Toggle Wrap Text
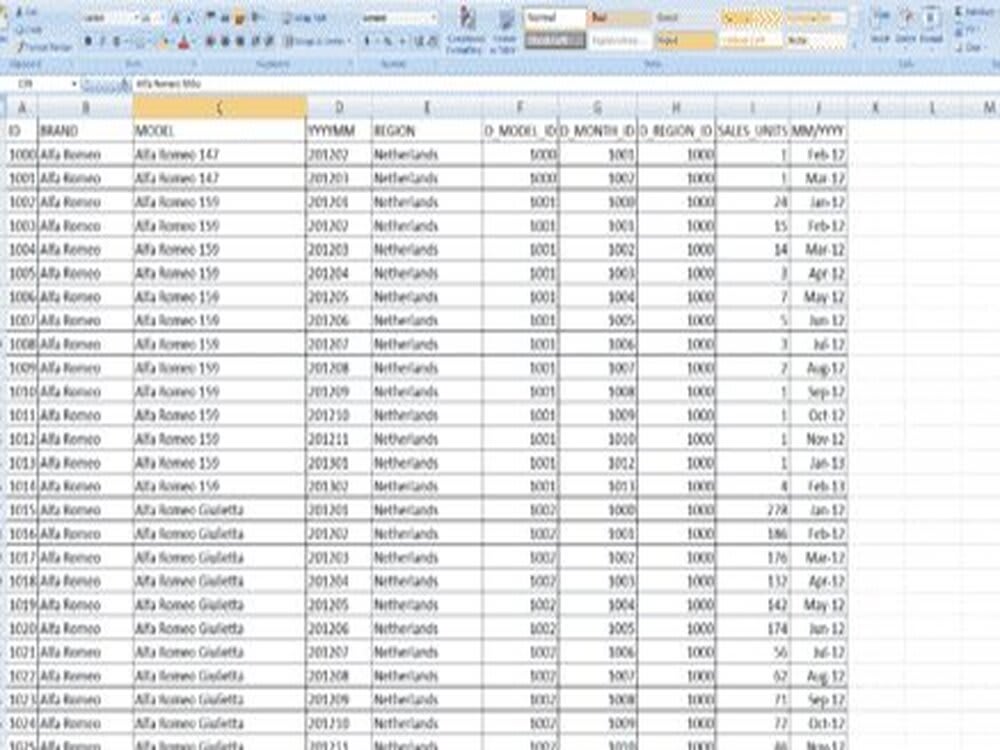Image resolution: width=1000 pixels, height=750 pixels. 305,18
